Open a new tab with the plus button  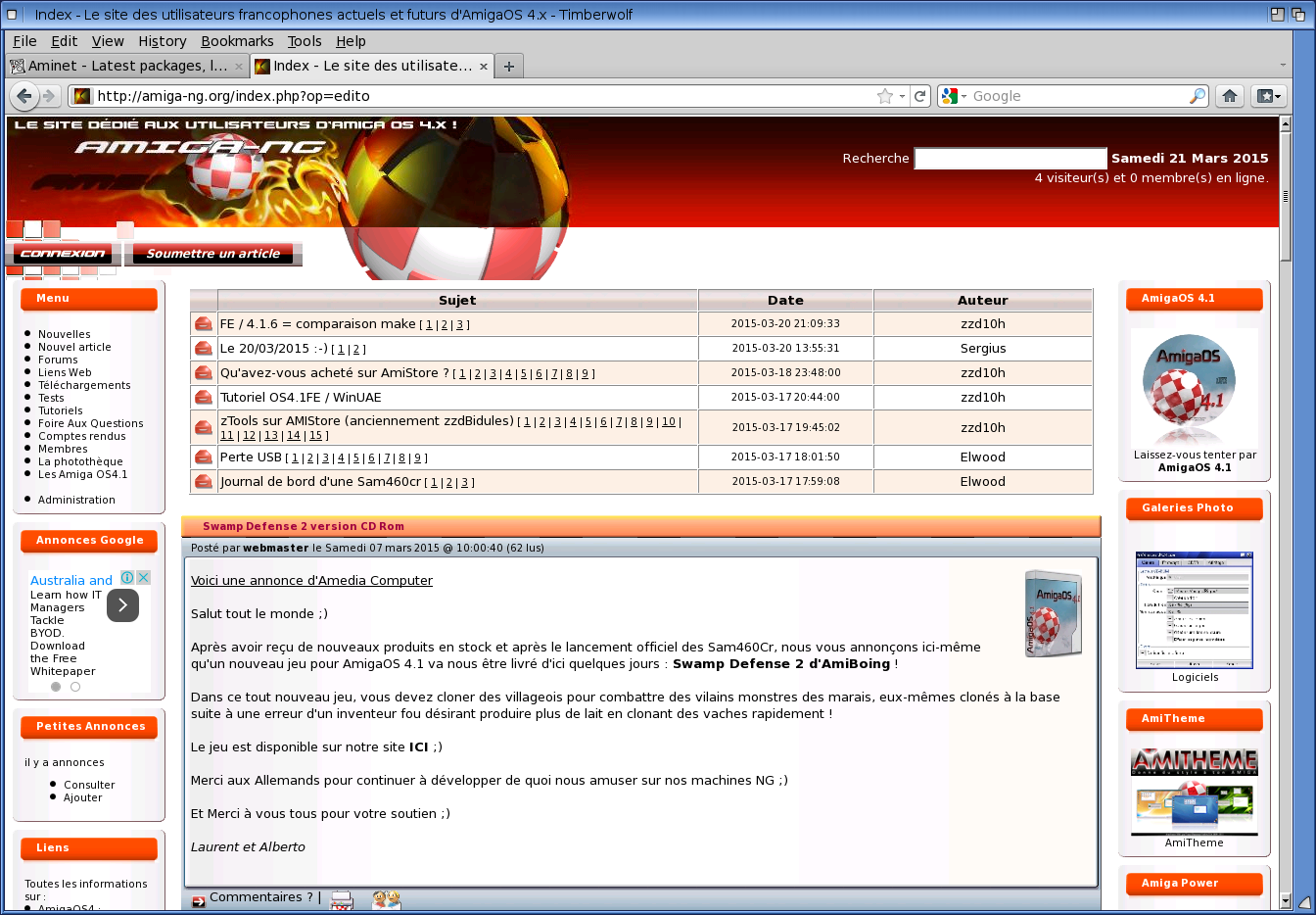pos(509,67)
